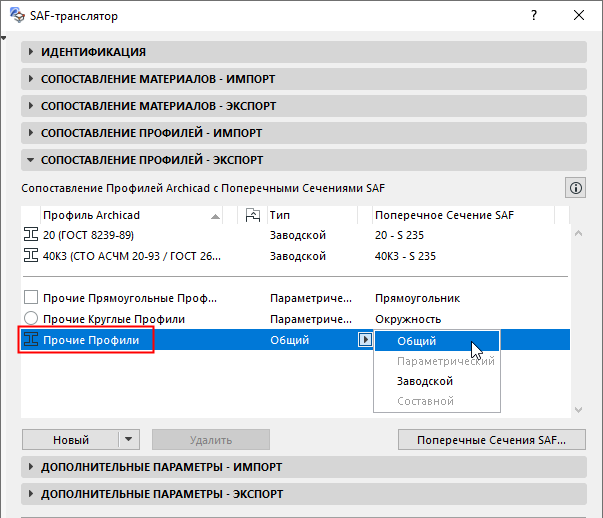The image size is (603, 518).
Task: Expand the ИДЕНТИФИКАЦИЯ section
Action: pos(304,52)
